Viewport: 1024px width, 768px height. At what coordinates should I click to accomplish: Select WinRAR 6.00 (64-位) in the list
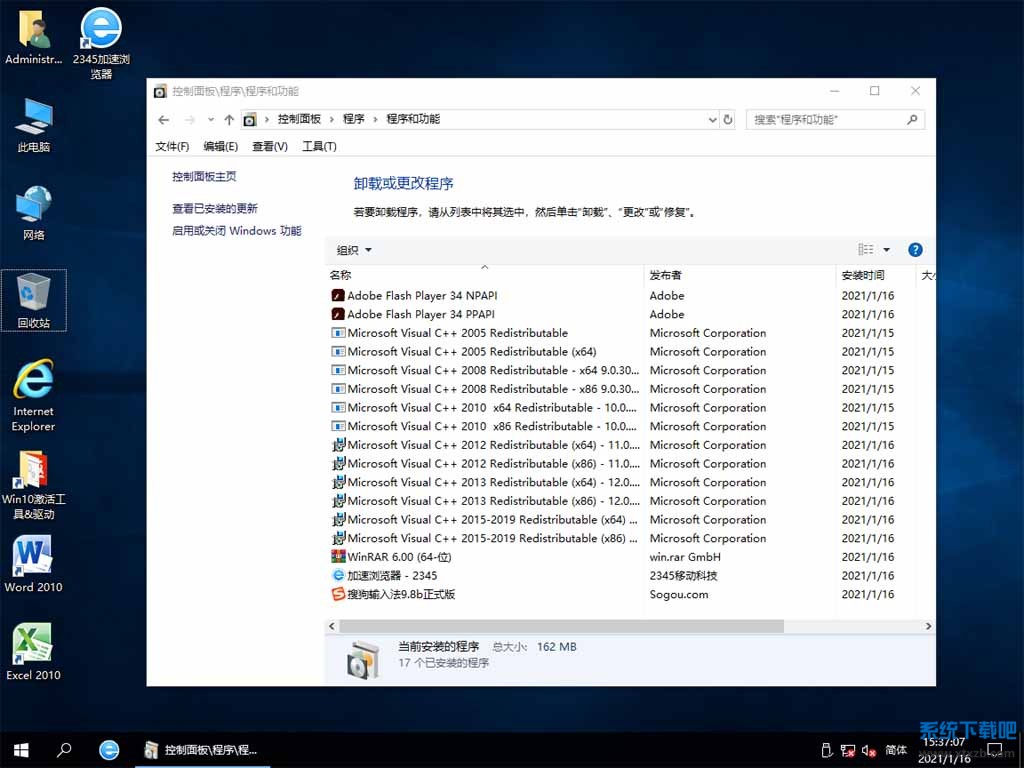399,557
